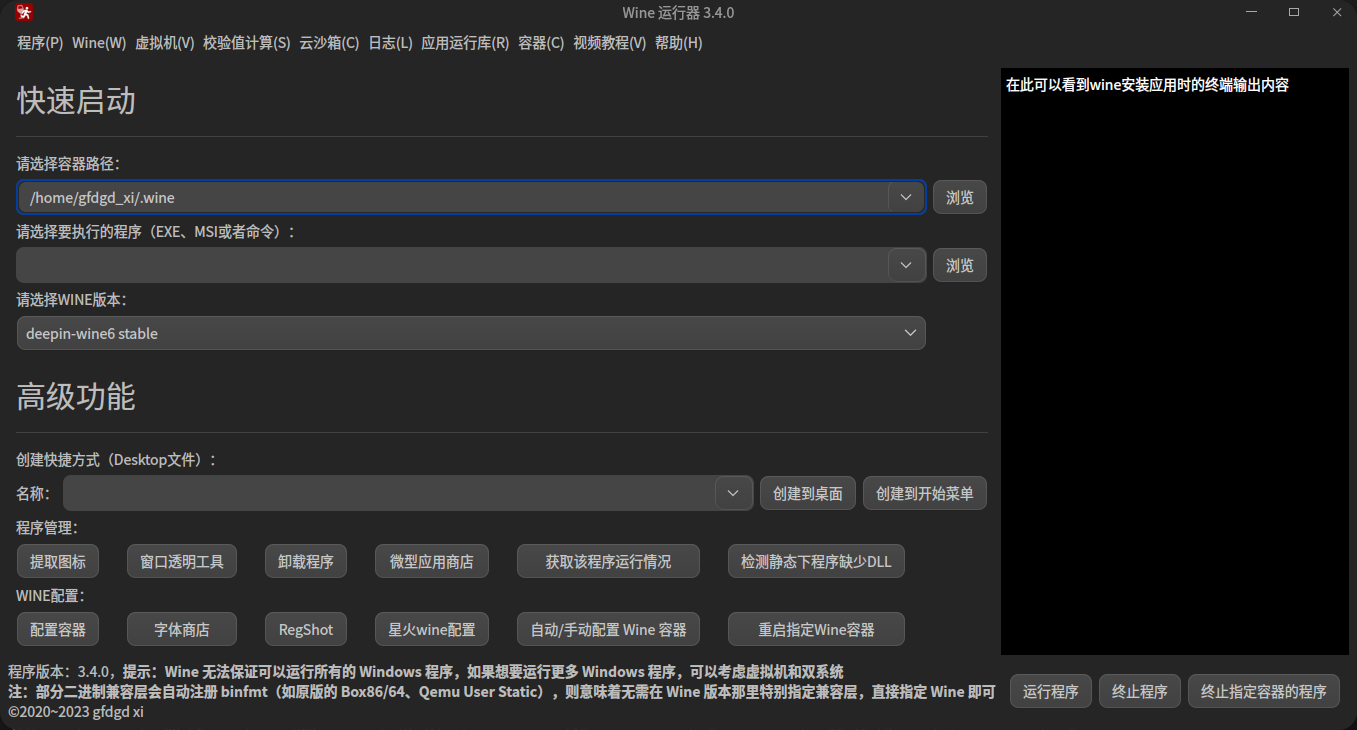Image resolution: width=1357 pixels, height=730 pixels.
Task: Expand the shortcut name dropdown arrow
Action: click(x=733, y=493)
